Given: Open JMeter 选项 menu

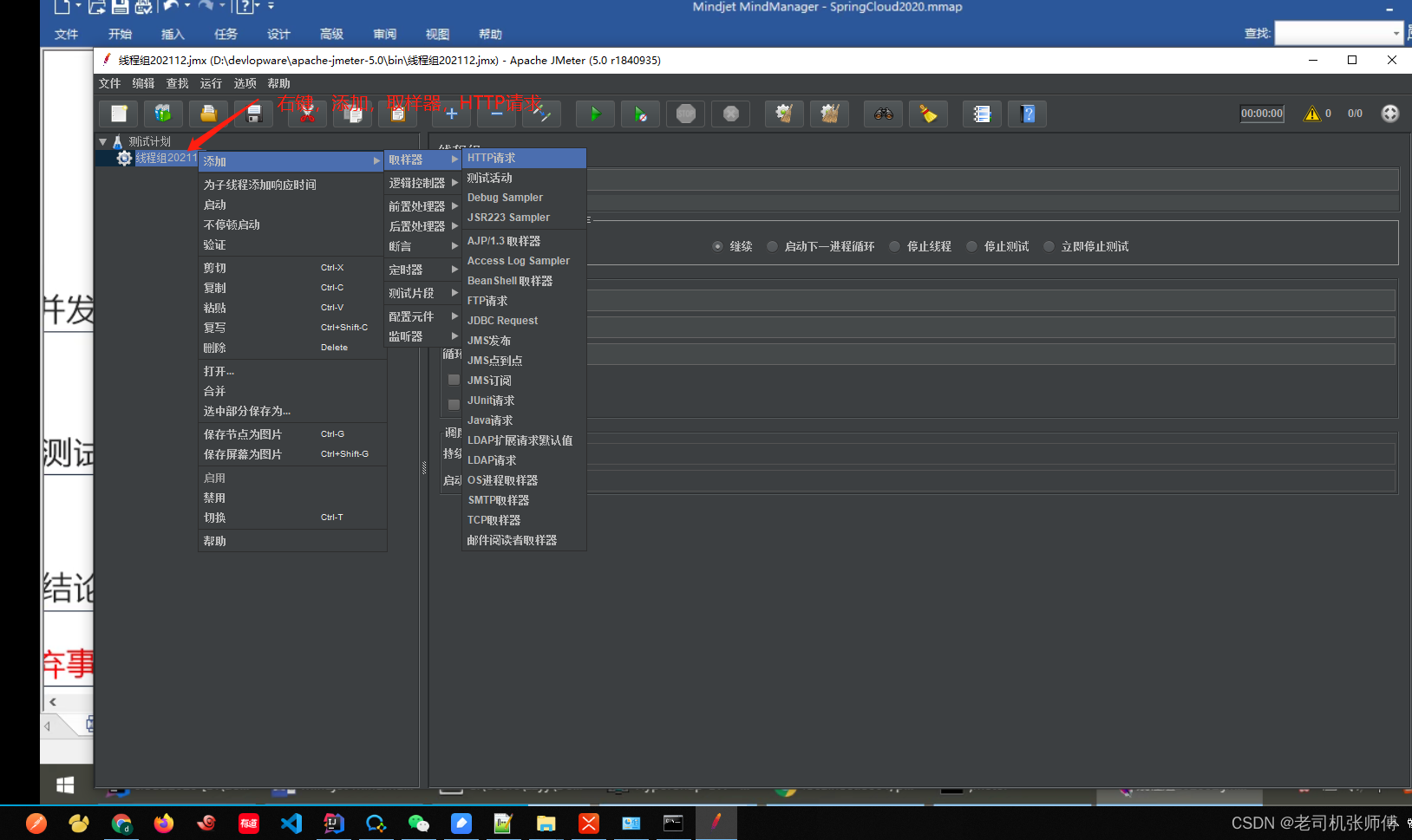Looking at the screenshot, I should (x=245, y=83).
